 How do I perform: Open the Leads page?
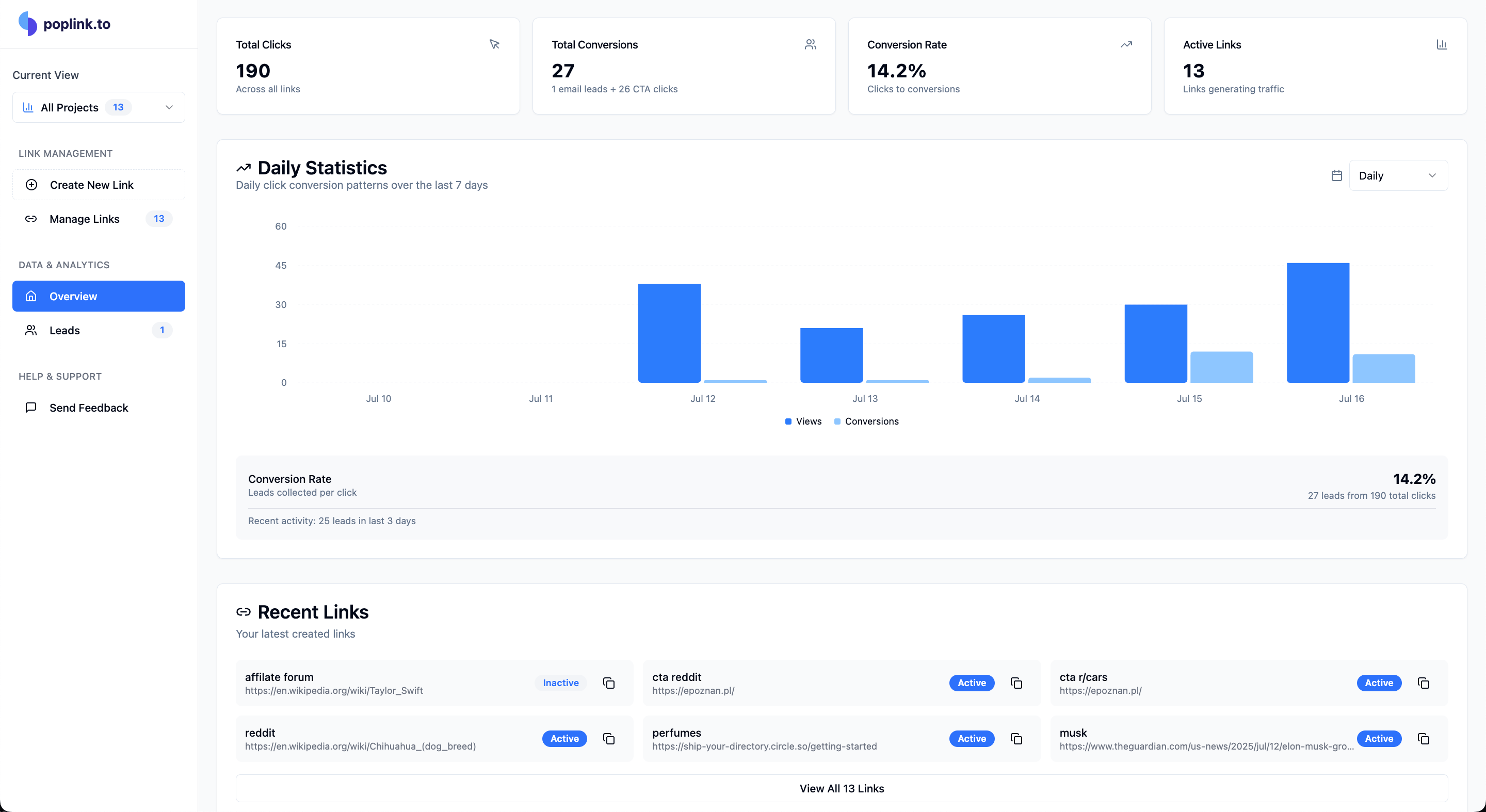pos(99,330)
